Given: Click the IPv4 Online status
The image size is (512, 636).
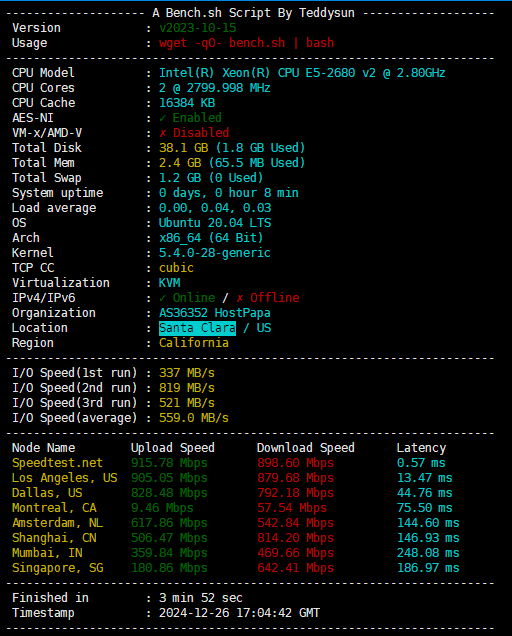Looking at the screenshot, I should tap(187, 298).
